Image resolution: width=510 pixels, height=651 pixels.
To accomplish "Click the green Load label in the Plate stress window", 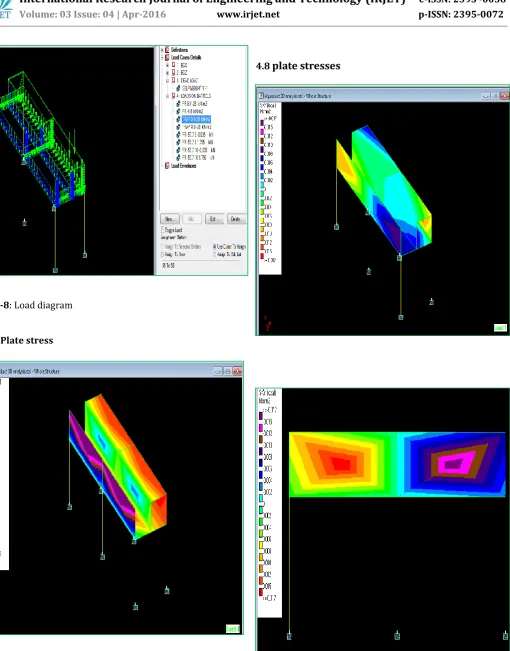I will click(233, 629).
